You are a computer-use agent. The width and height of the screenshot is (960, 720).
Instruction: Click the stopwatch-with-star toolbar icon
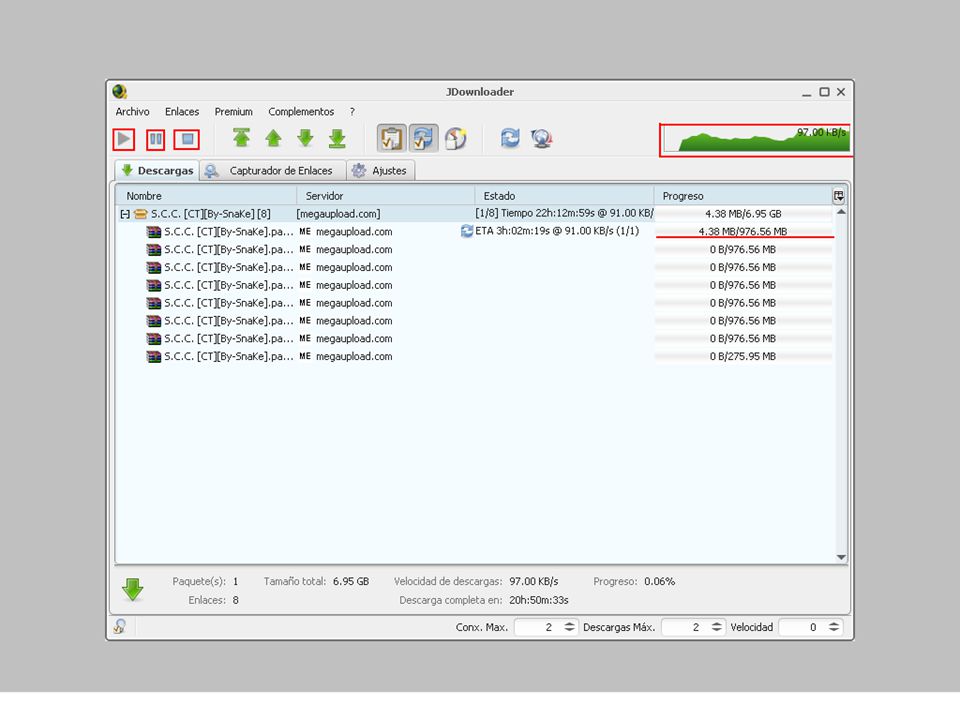click(455, 138)
